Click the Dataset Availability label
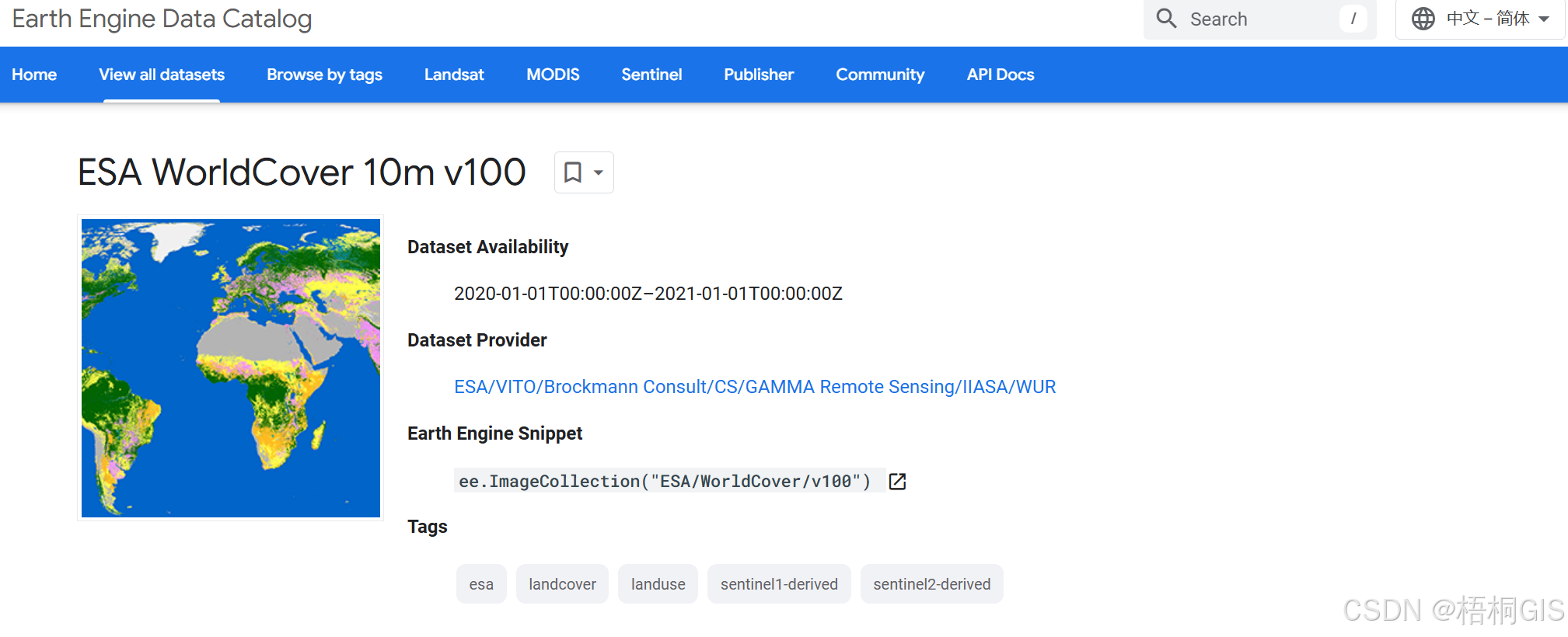The image size is (1568, 637). (x=487, y=247)
